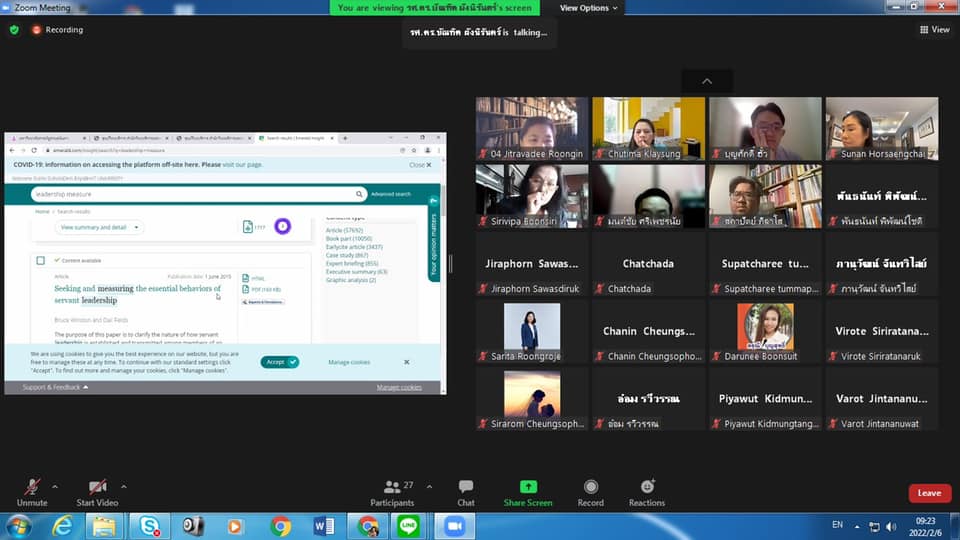Click the shared screen content area
Viewport: 960px width, 540px height.
tap(225, 264)
